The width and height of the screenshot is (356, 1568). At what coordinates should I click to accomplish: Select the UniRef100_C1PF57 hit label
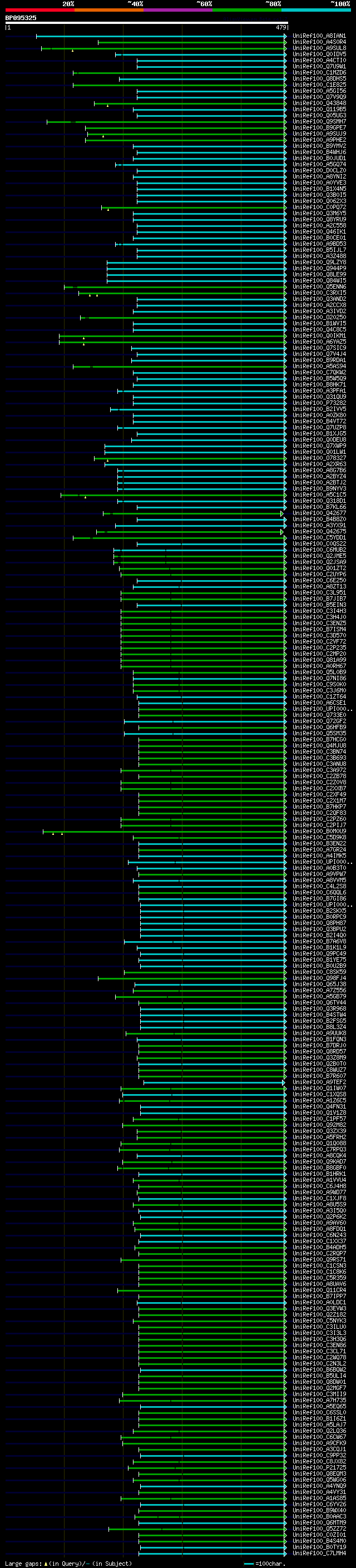coord(319,1119)
